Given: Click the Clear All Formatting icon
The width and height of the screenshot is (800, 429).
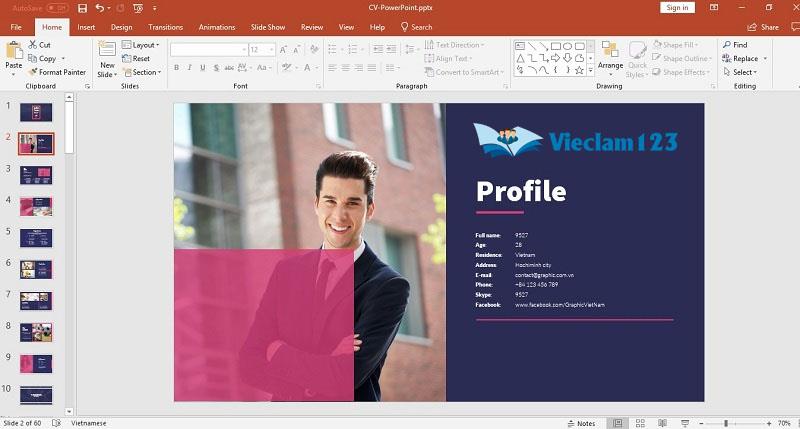Looking at the screenshot, I should (314, 49).
